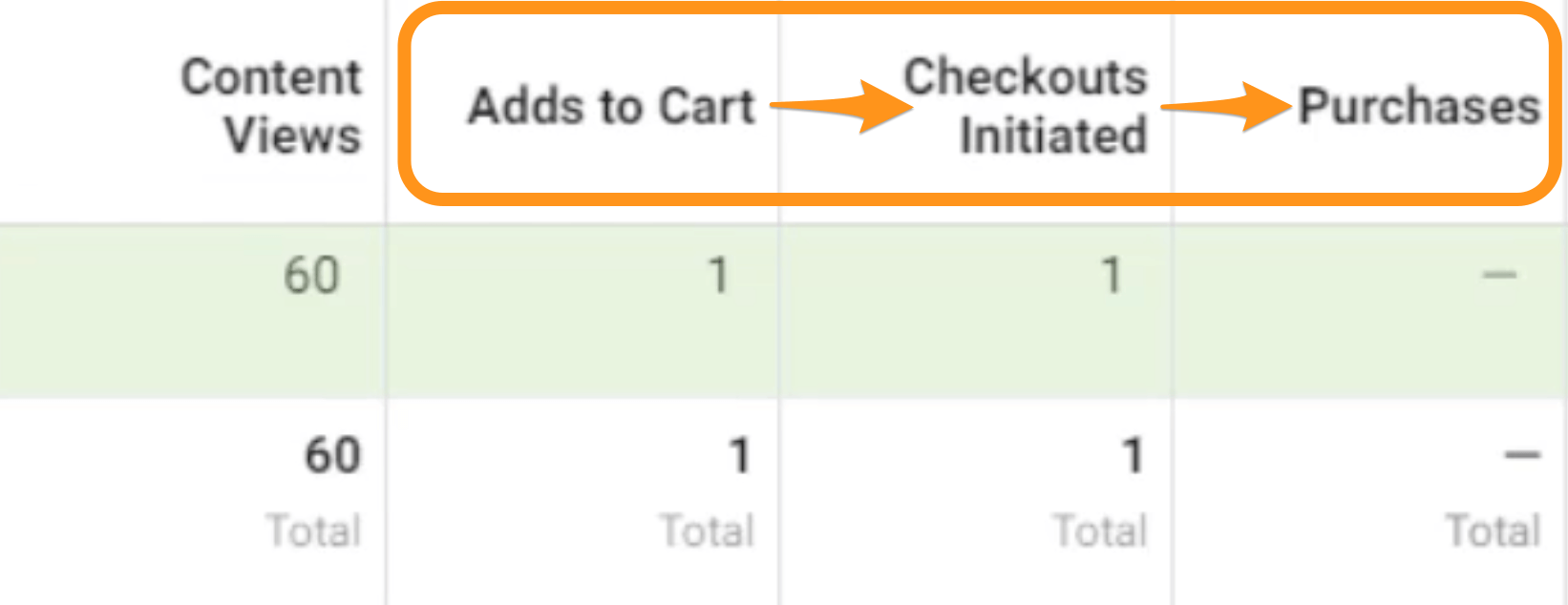Click the Total label under Content Views
Screen dimensions: 1568x605
(x=313, y=531)
